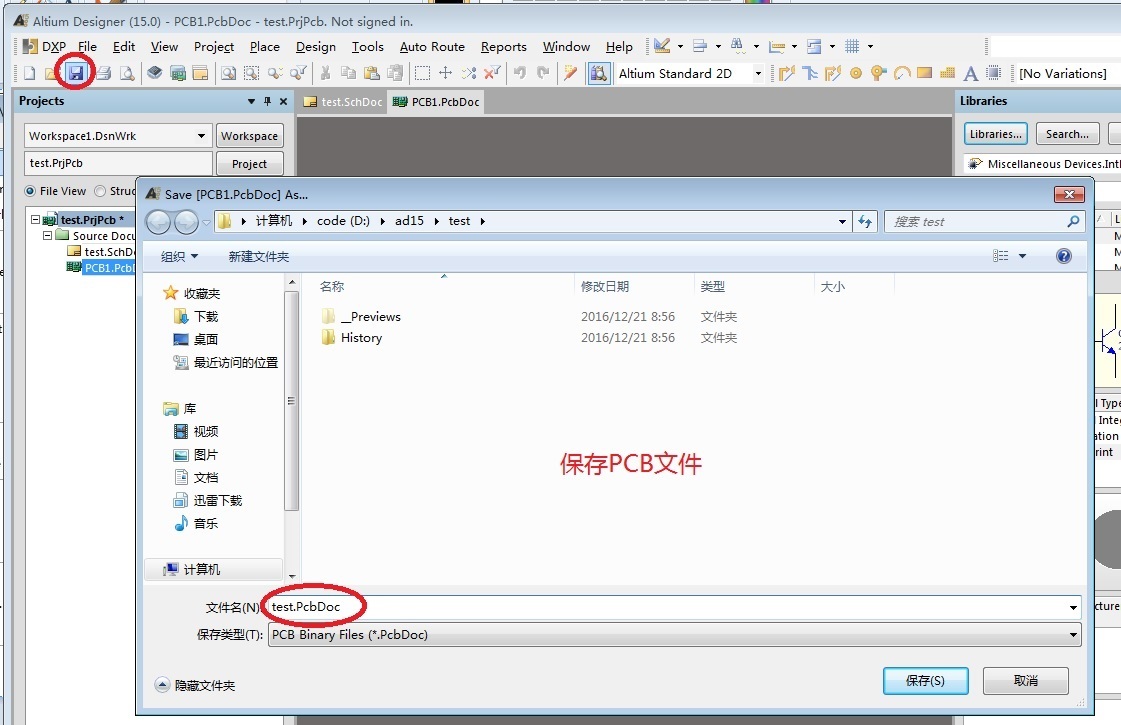Click the 取消 button
The height and width of the screenshot is (725, 1121).
[x=1026, y=681]
